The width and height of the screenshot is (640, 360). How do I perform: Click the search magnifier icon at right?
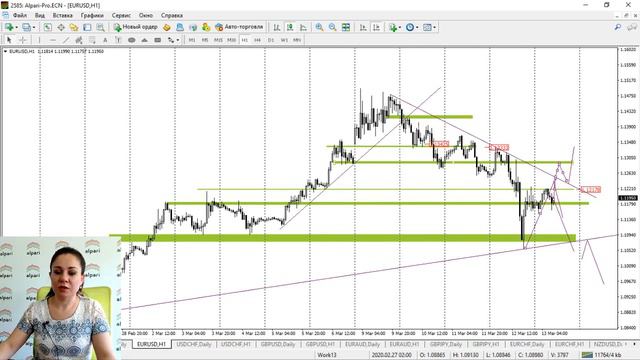(x=618, y=27)
